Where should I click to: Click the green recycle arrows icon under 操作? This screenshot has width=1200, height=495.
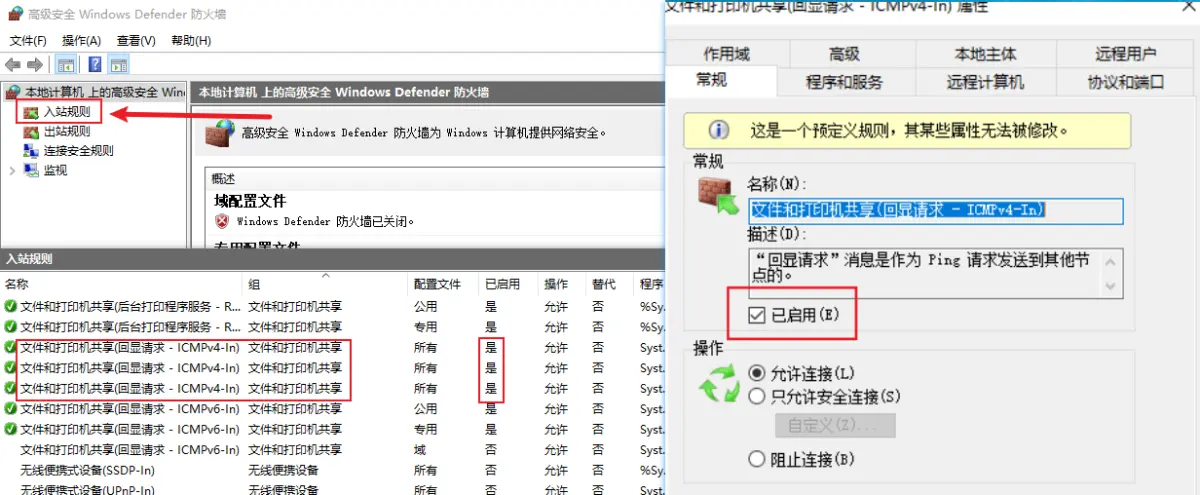click(x=719, y=386)
